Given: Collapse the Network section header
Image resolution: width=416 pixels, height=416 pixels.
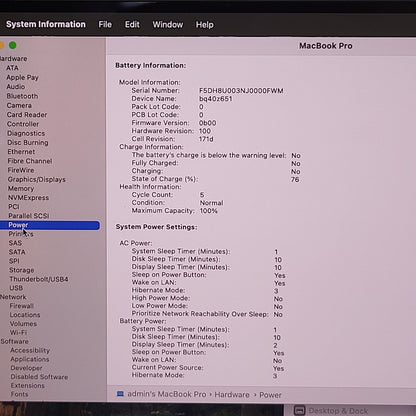Looking at the screenshot, I should coord(13,297).
